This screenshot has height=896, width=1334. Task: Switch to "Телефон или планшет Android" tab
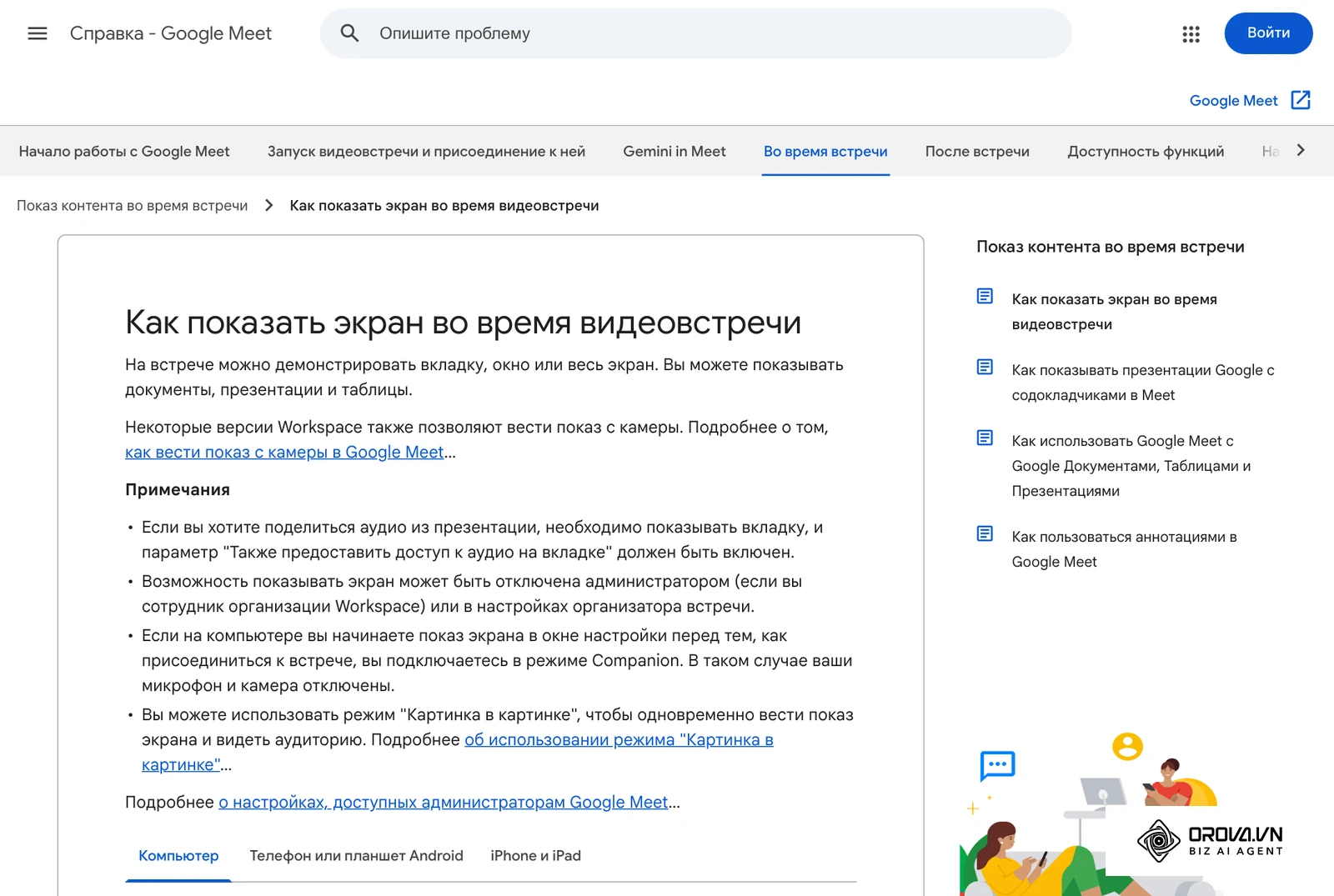(356, 856)
